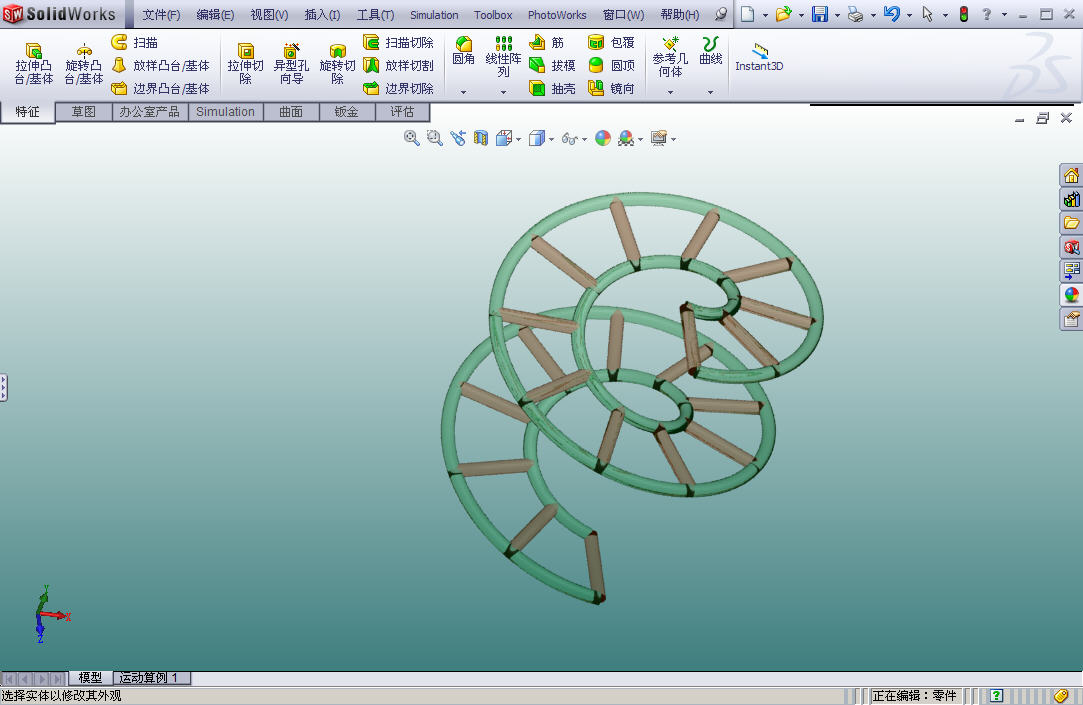This screenshot has width=1083, height=705.
Task: Select the 运动算例 1 bottom tab
Action: pos(148,678)
